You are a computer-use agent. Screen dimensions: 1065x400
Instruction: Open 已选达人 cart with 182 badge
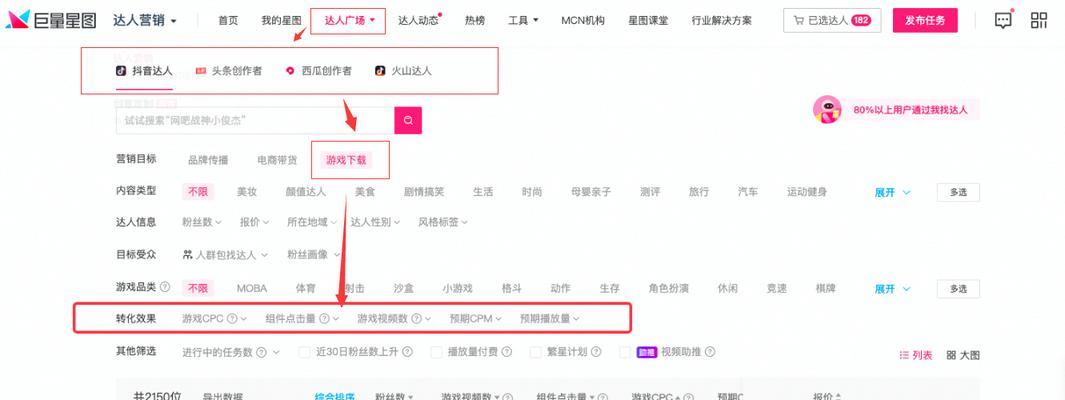pyautogui.click(x=832, y=20)
